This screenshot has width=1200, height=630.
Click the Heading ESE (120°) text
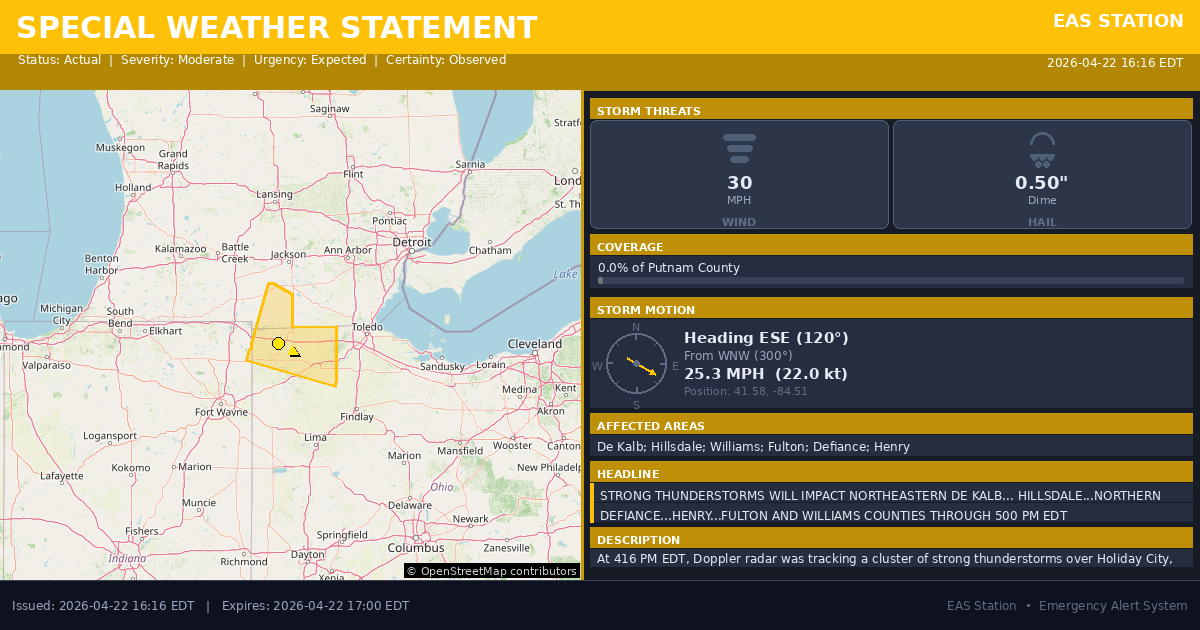766,338
